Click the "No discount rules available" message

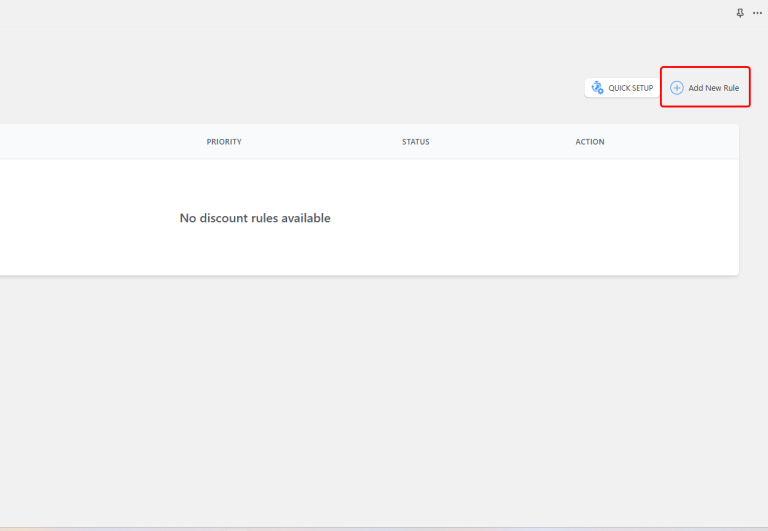point(255,218)
